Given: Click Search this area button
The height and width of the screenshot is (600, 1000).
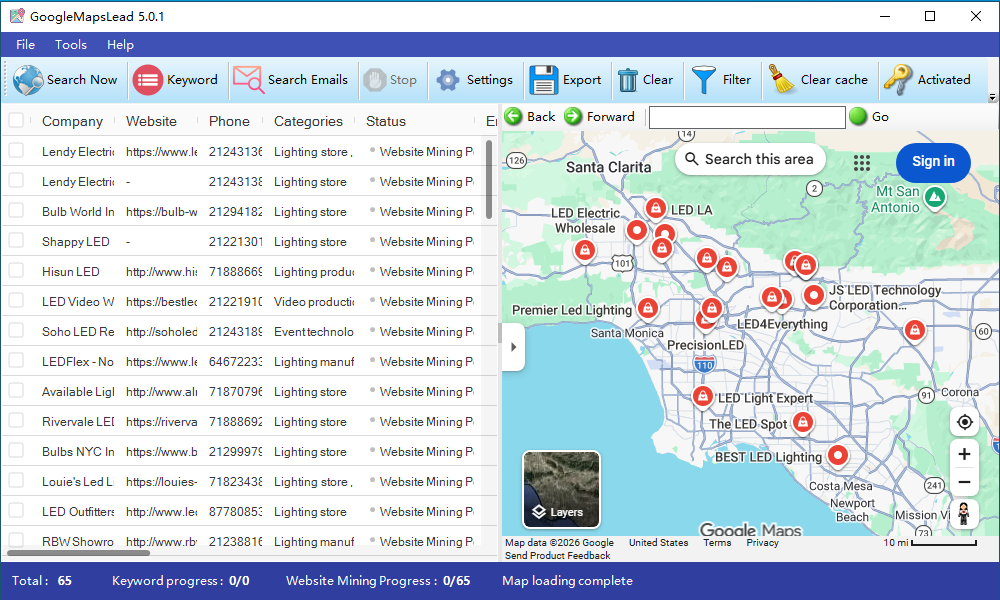Looking at the screenshot, I should click(750, 159).
